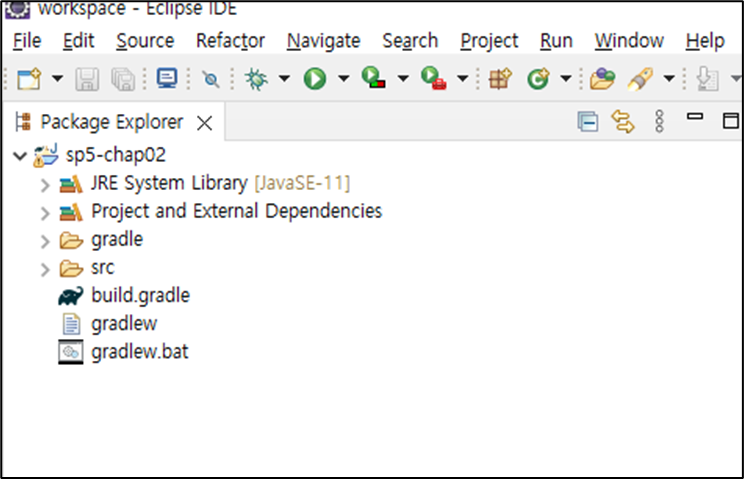
Task: Click the Search flashlight icon
Action: click(640, 79)
